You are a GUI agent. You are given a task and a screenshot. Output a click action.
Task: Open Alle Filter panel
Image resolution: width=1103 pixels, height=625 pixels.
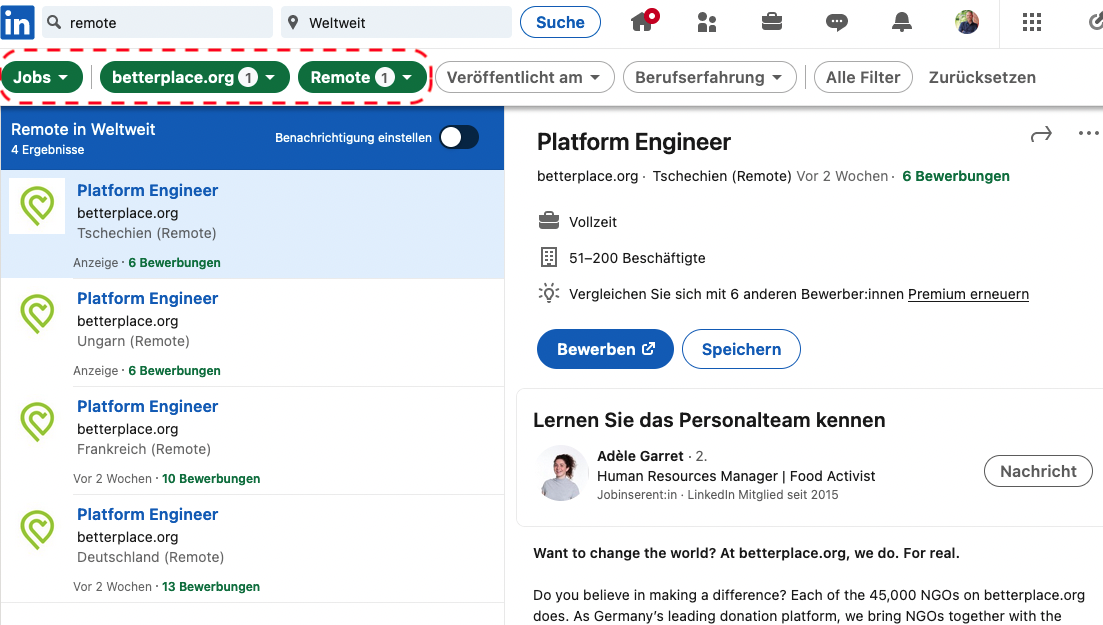point(863,77)
